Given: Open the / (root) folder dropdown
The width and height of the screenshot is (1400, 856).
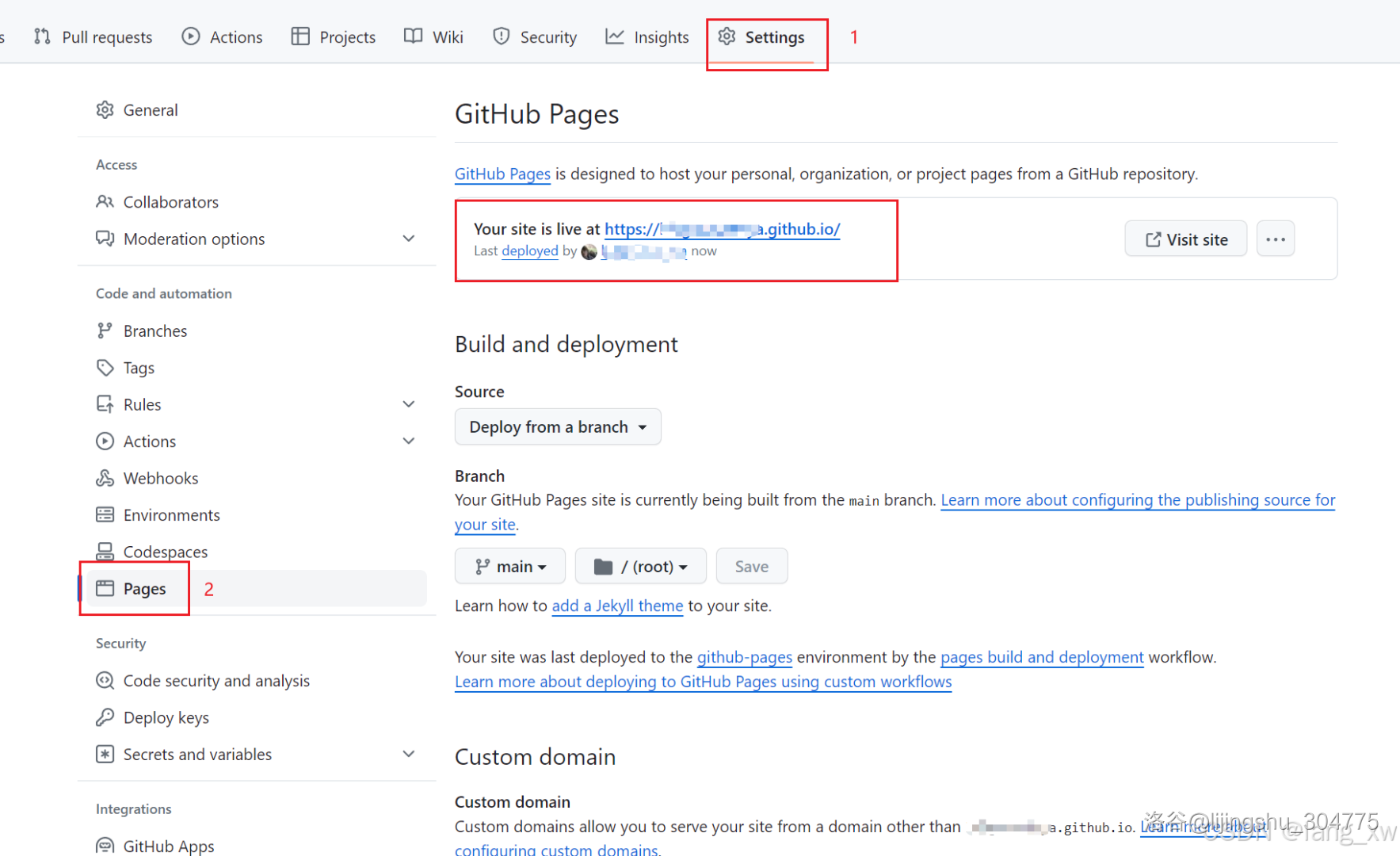Looking at the screenshot, I should [641, 567].
